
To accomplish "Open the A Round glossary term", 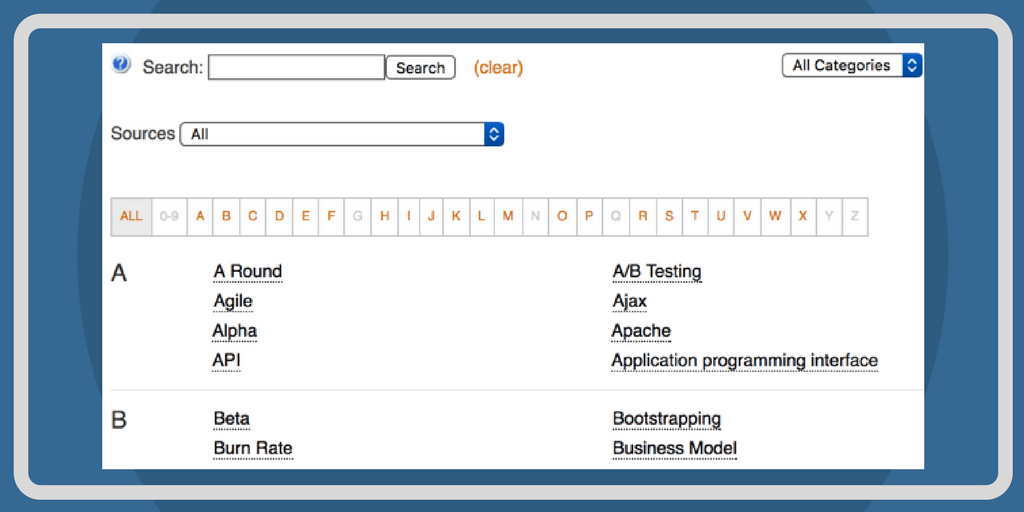I will [x=248, y=271].
